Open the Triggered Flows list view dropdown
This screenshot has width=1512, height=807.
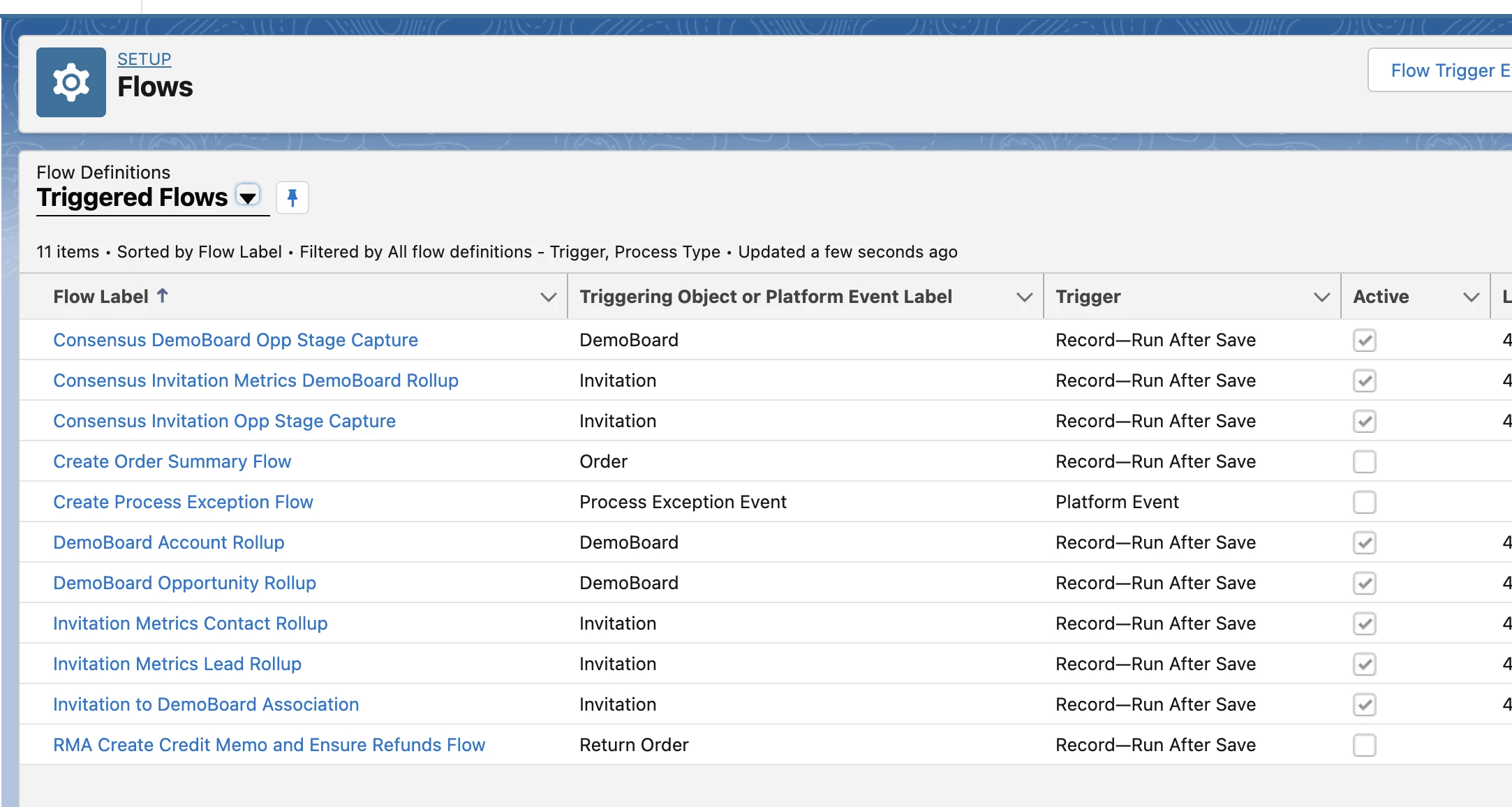coord(248,197)
